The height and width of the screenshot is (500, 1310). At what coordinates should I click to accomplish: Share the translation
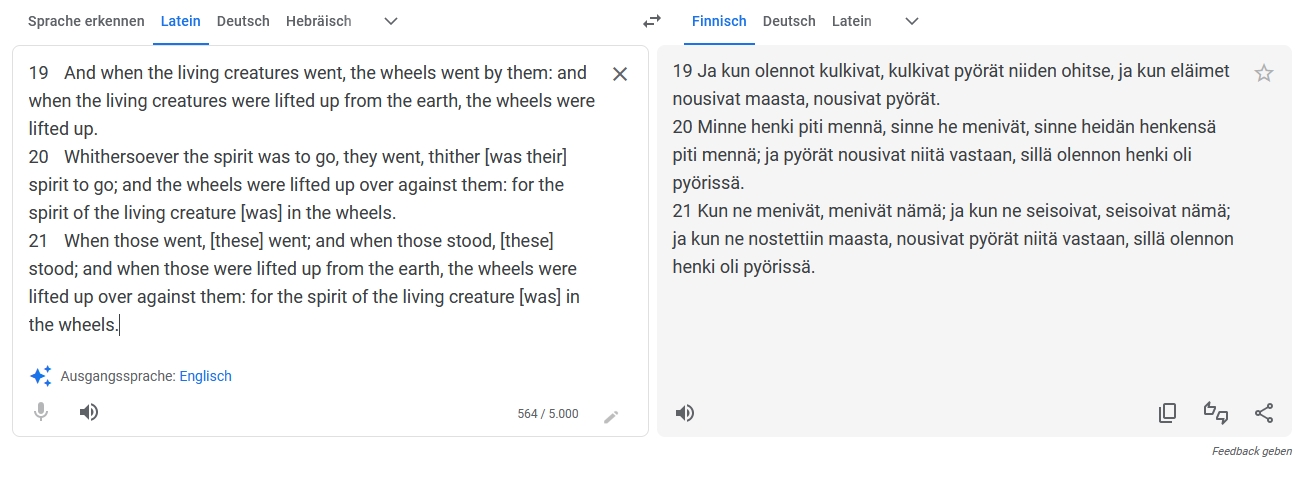tap(1264, 413)
